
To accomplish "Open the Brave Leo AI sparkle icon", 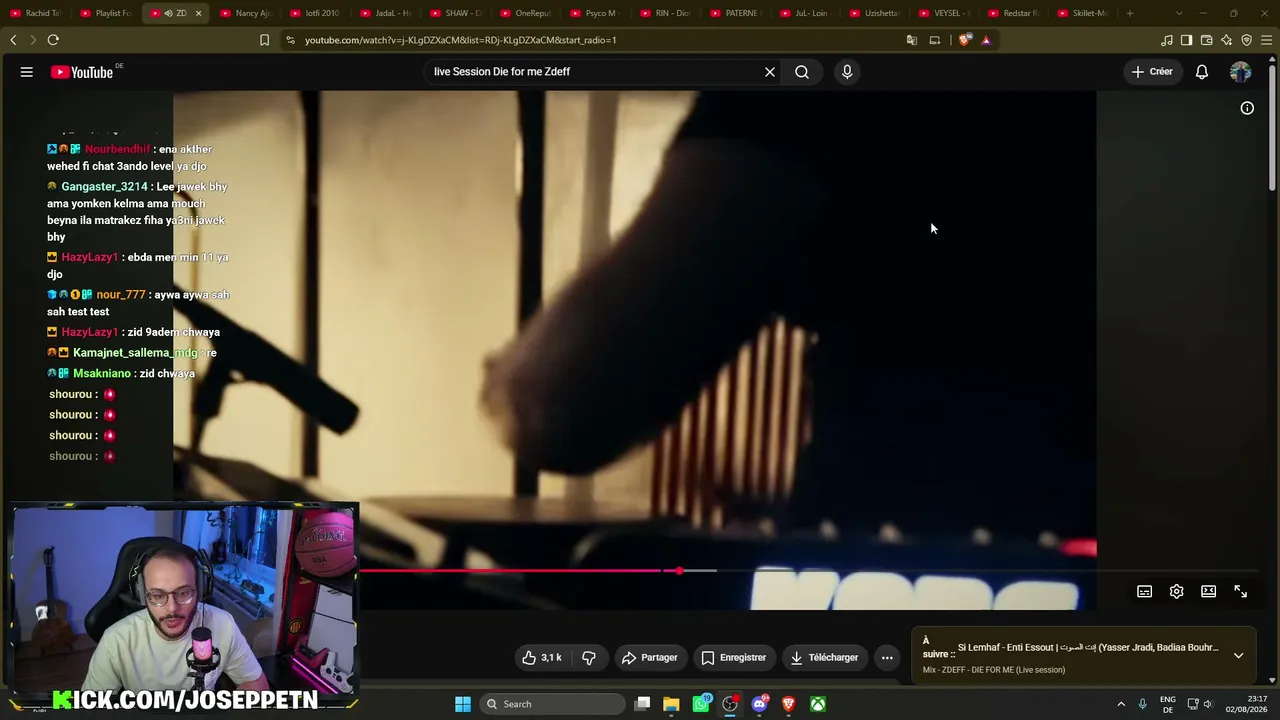I will coord(1227,40).
